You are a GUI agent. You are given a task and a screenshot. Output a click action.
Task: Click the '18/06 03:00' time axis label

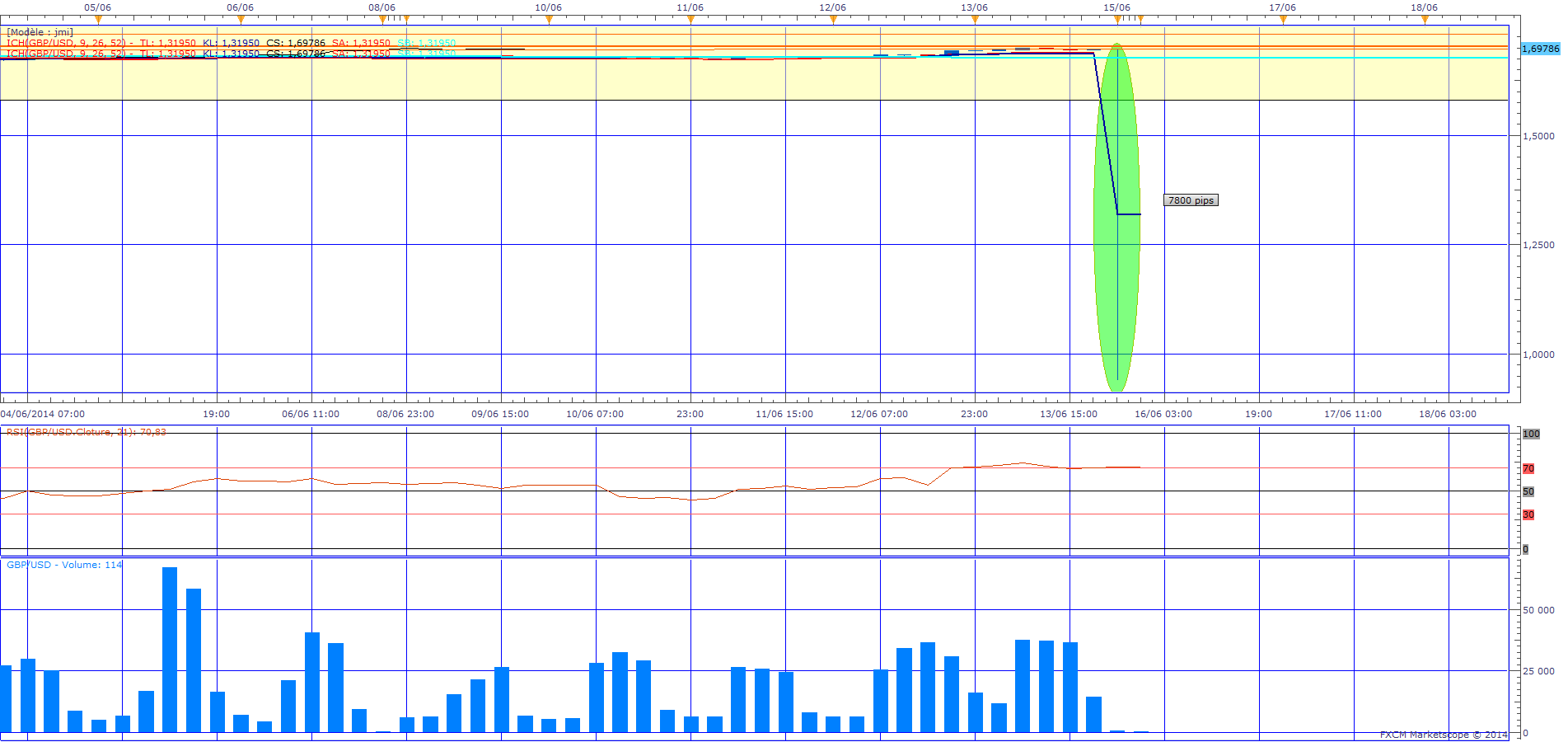click(1448, 414)
